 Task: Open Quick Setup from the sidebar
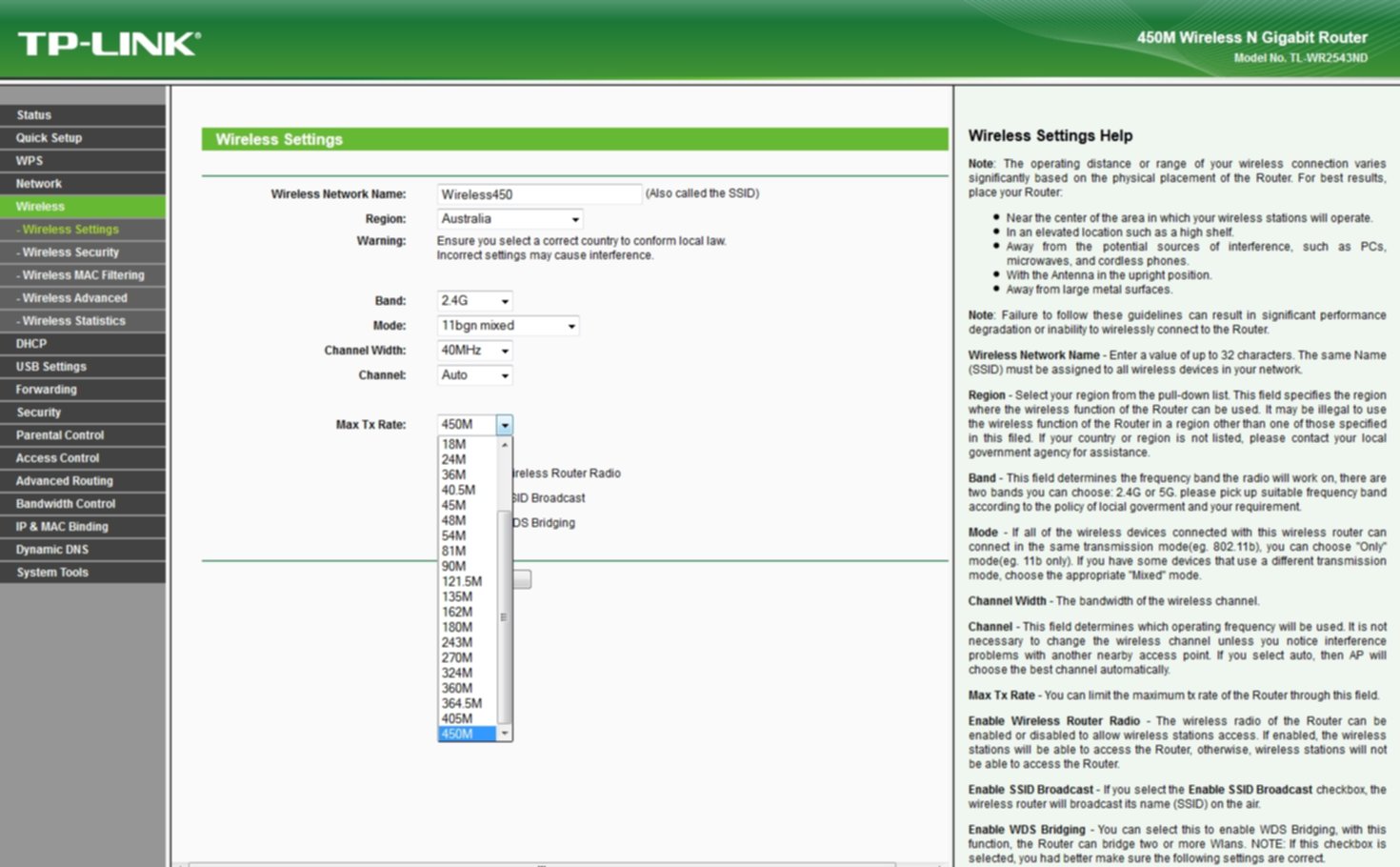(83, 138)
